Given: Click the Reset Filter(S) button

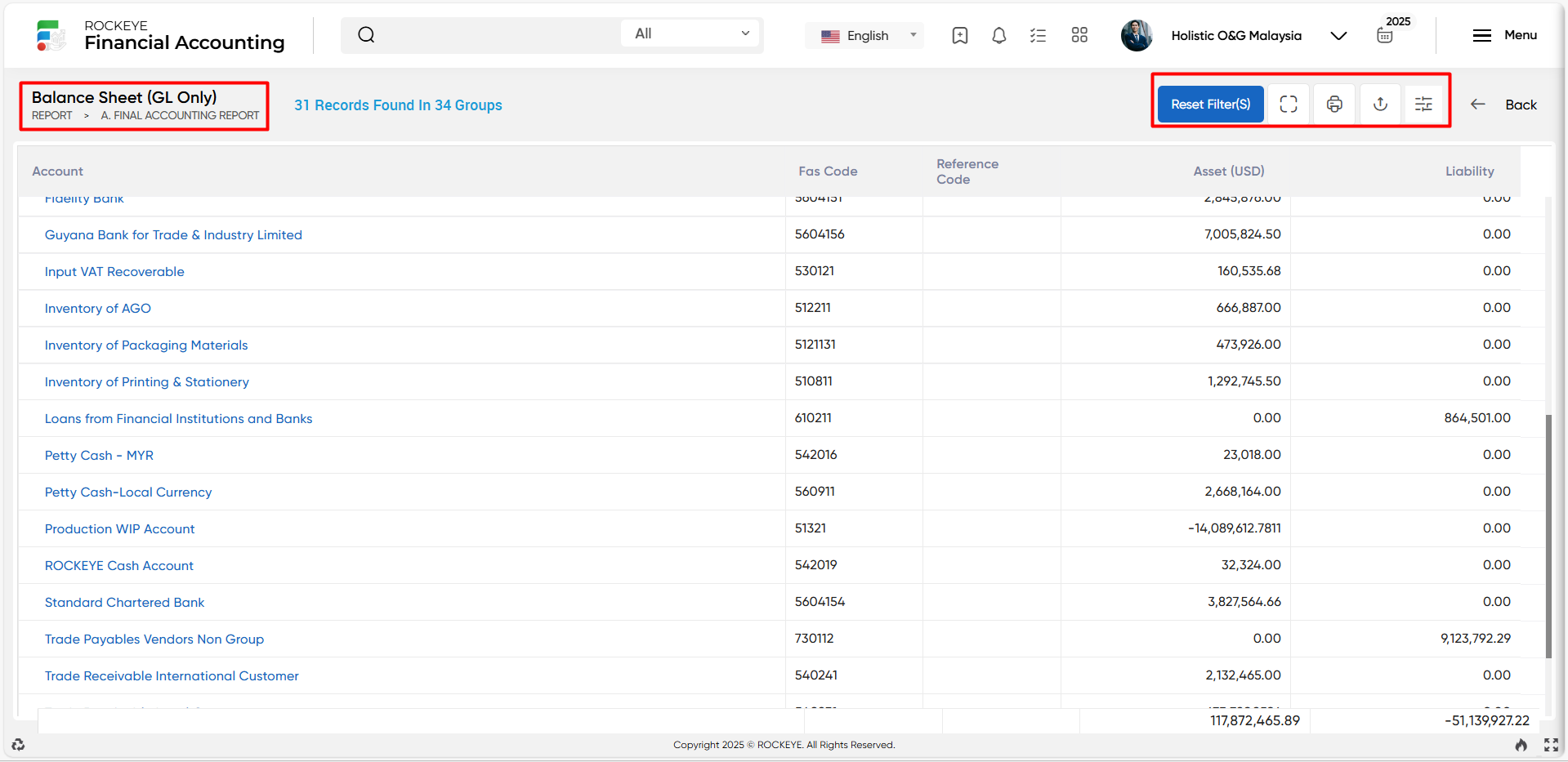Looking at the screenshot, I should tap(1210, 105).
